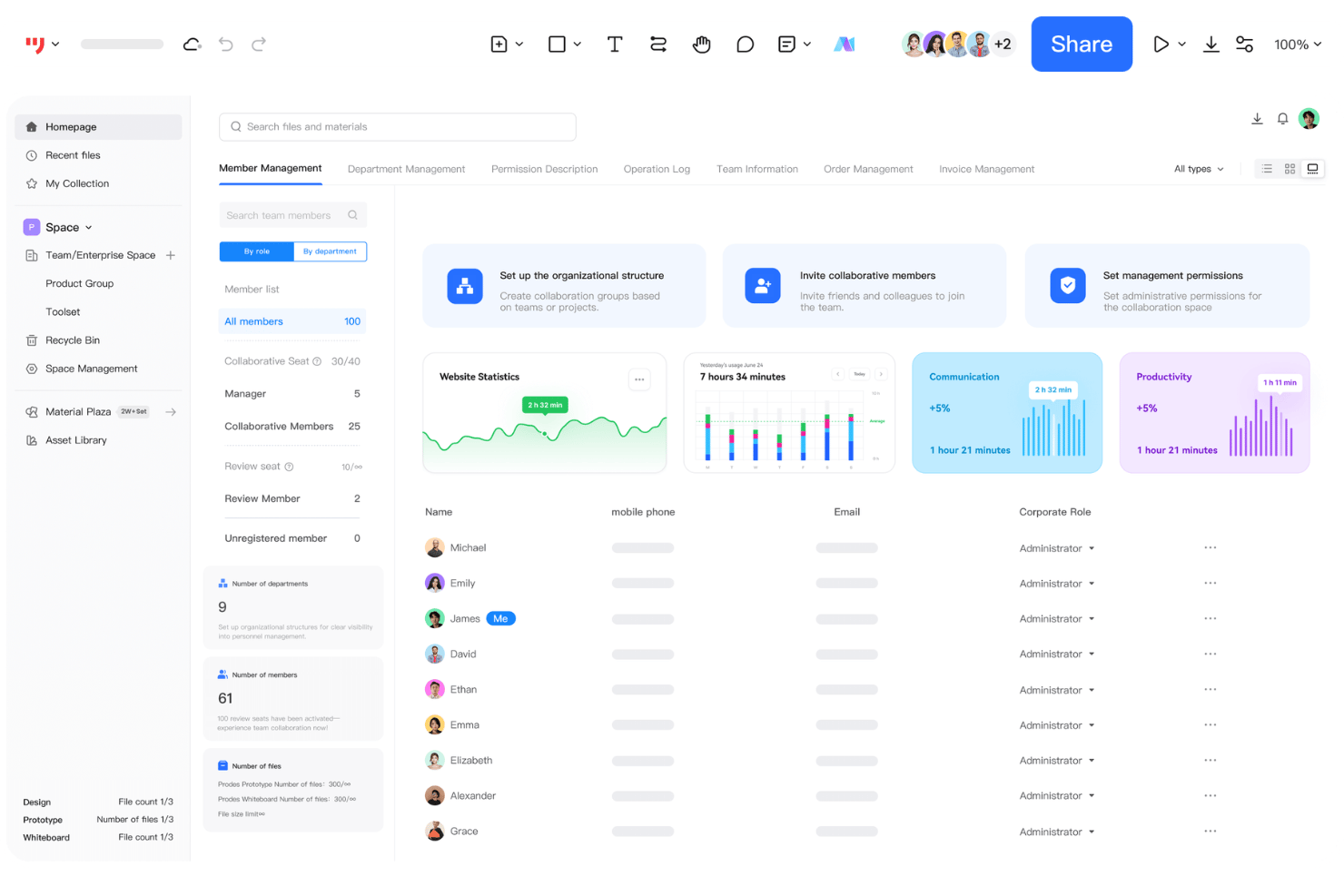
Task: Open more options for Michael
Action: pyautogui.click(x=1211, y=547)
